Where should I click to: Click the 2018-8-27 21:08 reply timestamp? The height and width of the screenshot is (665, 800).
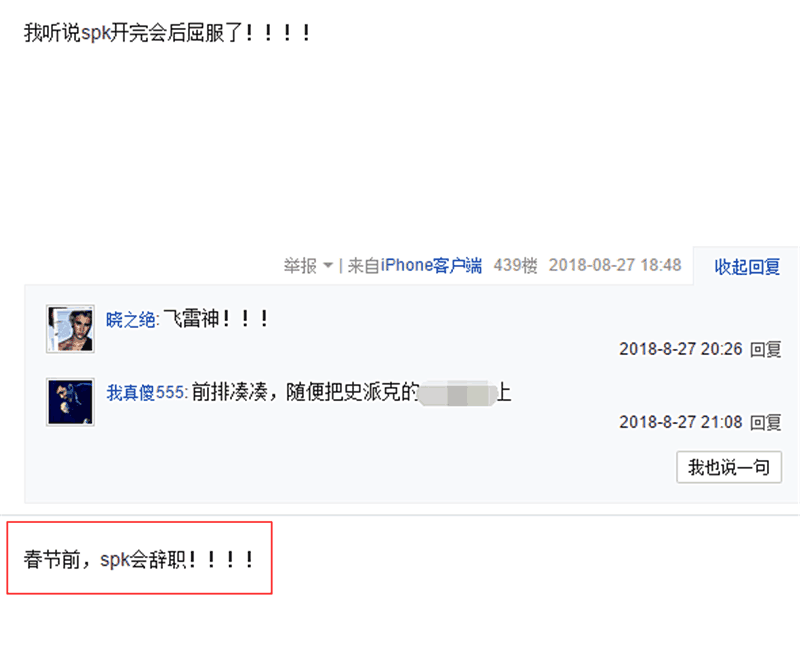681,423
